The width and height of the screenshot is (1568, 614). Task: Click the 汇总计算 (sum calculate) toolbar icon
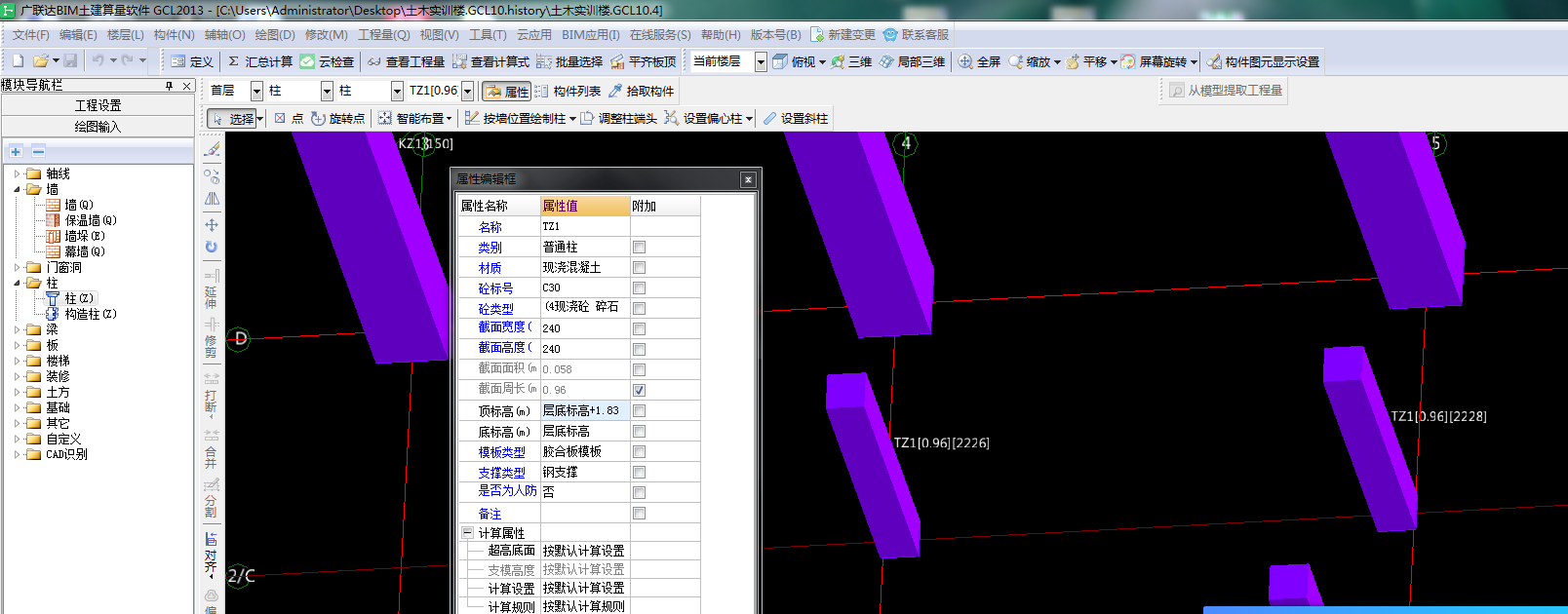(x=234, y=61)
